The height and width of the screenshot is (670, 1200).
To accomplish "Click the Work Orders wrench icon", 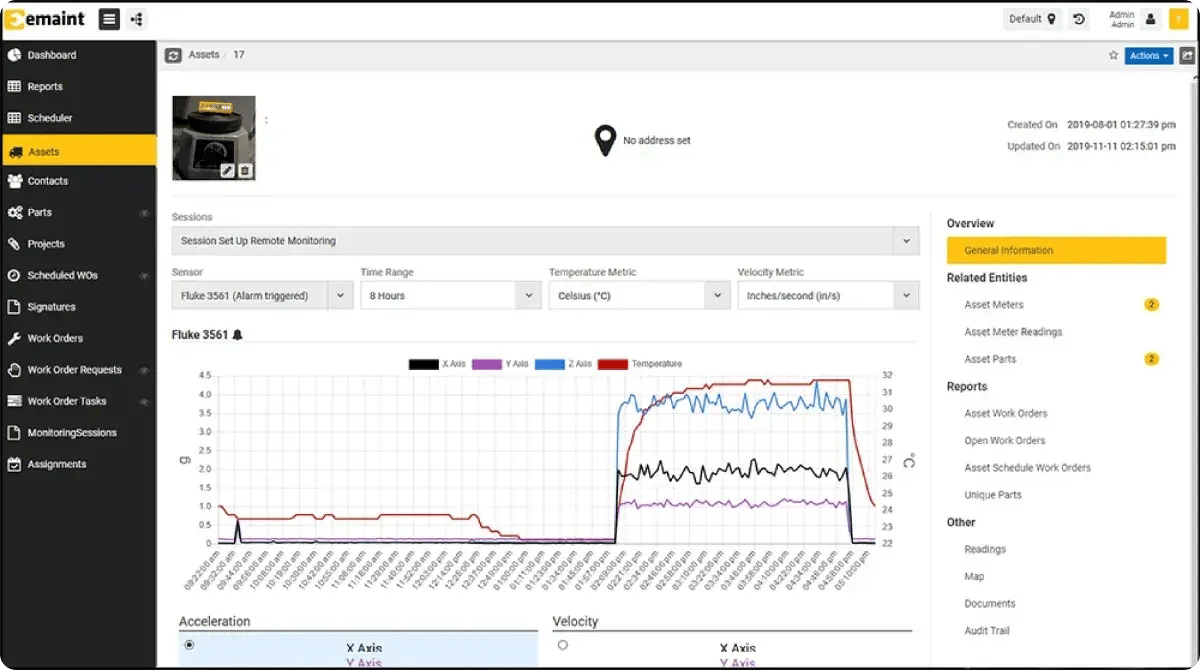I will coord(14,338).
